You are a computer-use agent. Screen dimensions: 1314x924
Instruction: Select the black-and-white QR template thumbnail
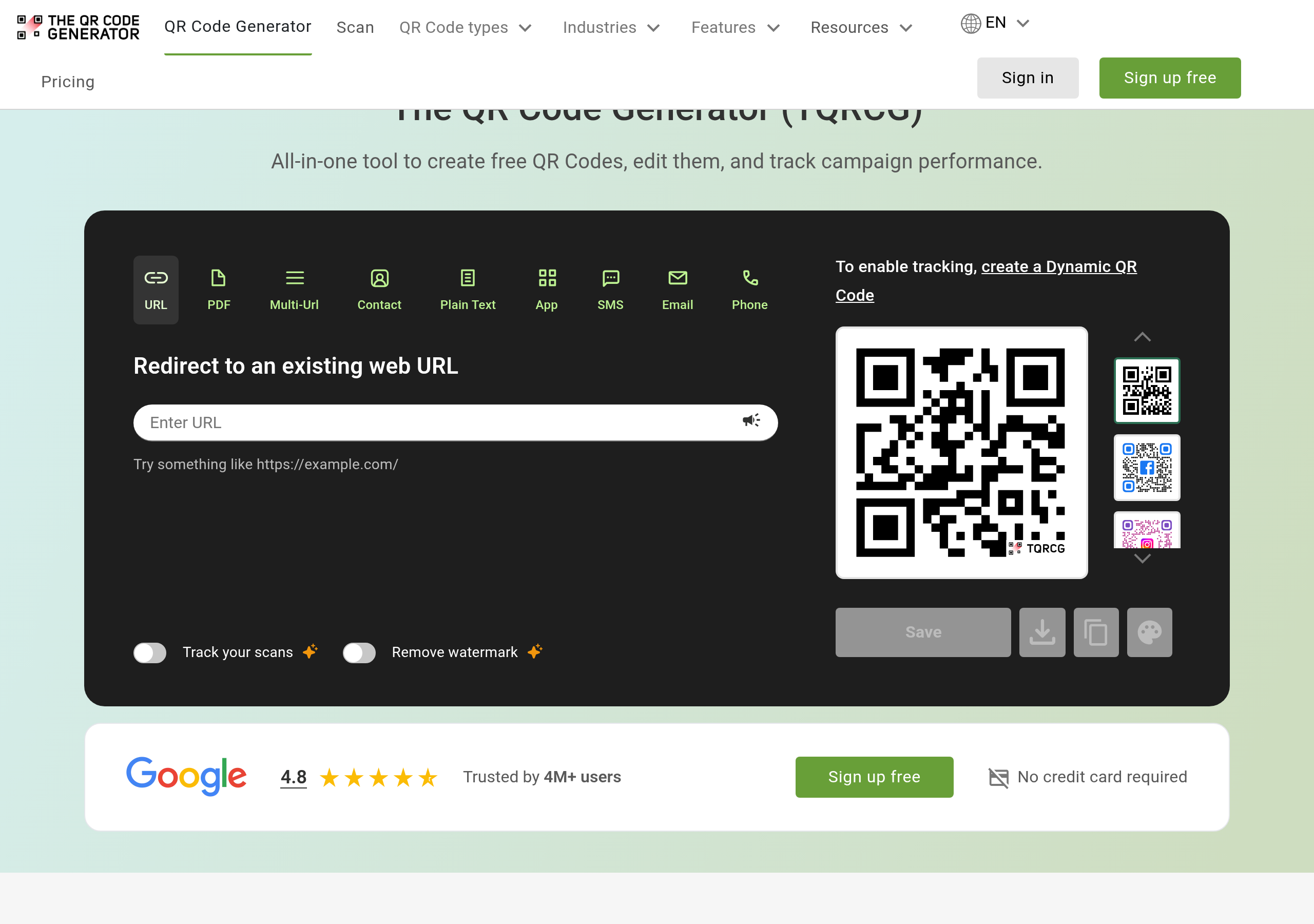tap(1147, 391)
